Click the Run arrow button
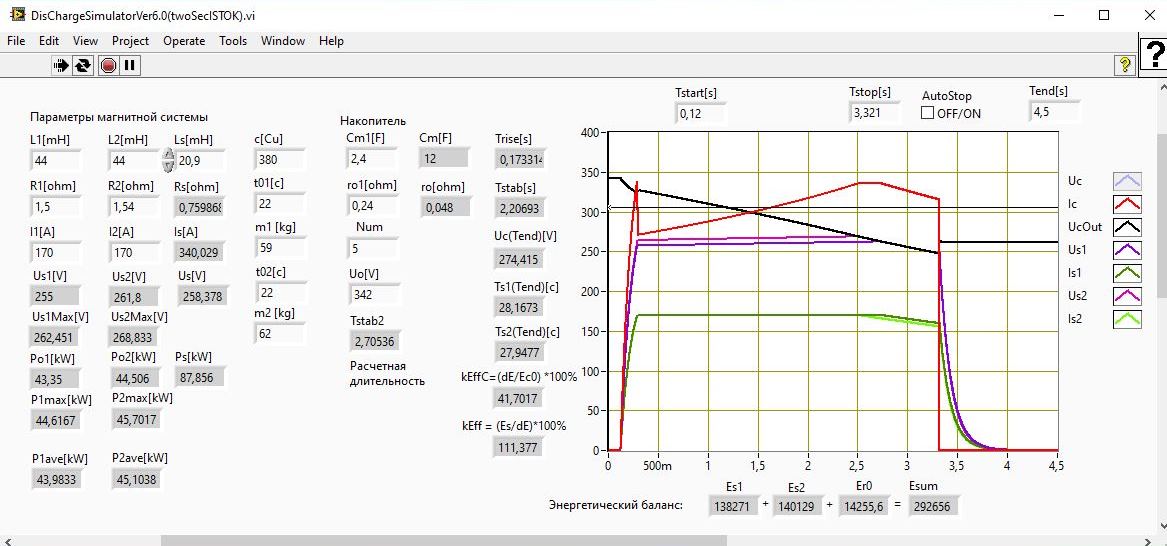The height and width of the screenshot is (546, 1167). point(61,66)
